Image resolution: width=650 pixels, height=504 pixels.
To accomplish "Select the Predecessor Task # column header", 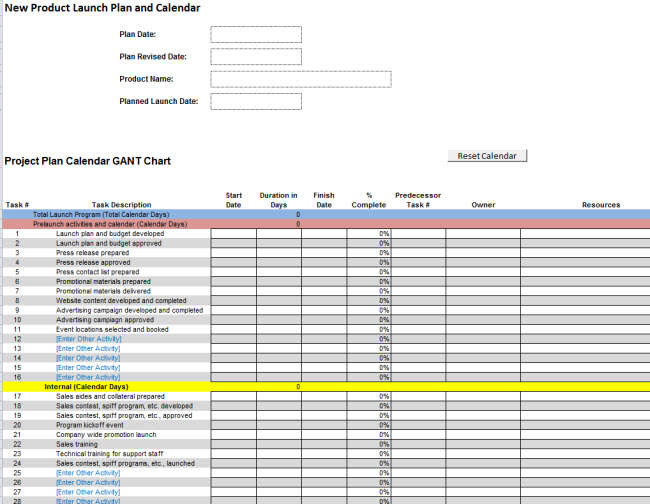I will tap(418, 200).
